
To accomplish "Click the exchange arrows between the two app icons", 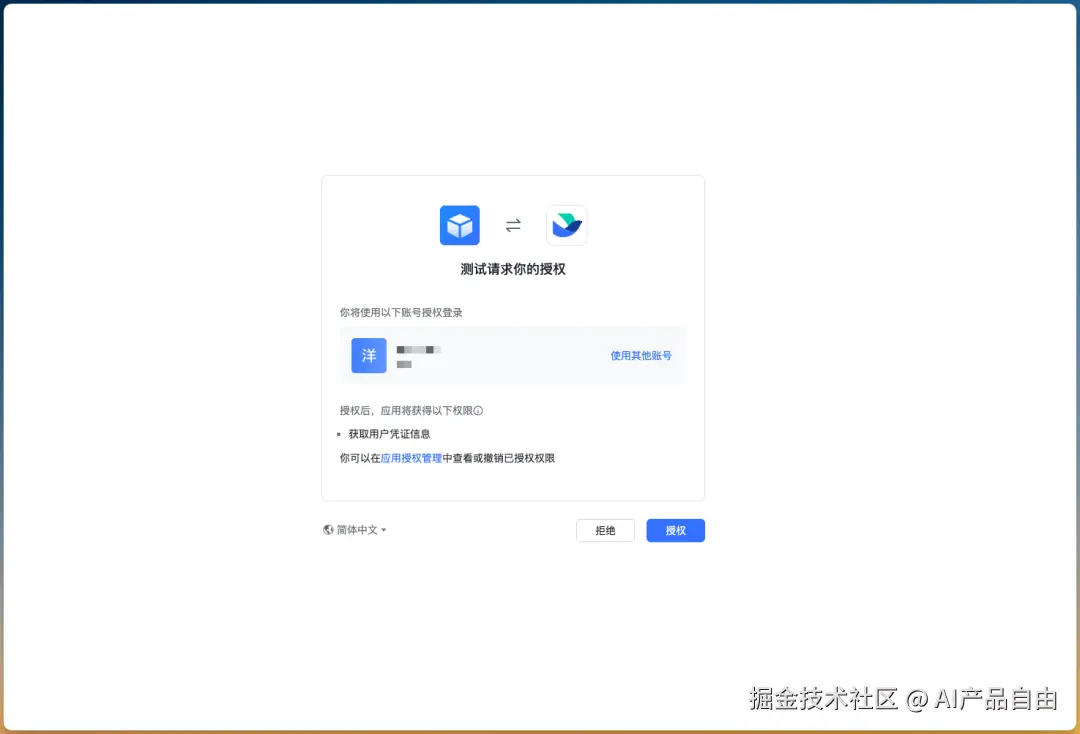I will click(513, 224).
